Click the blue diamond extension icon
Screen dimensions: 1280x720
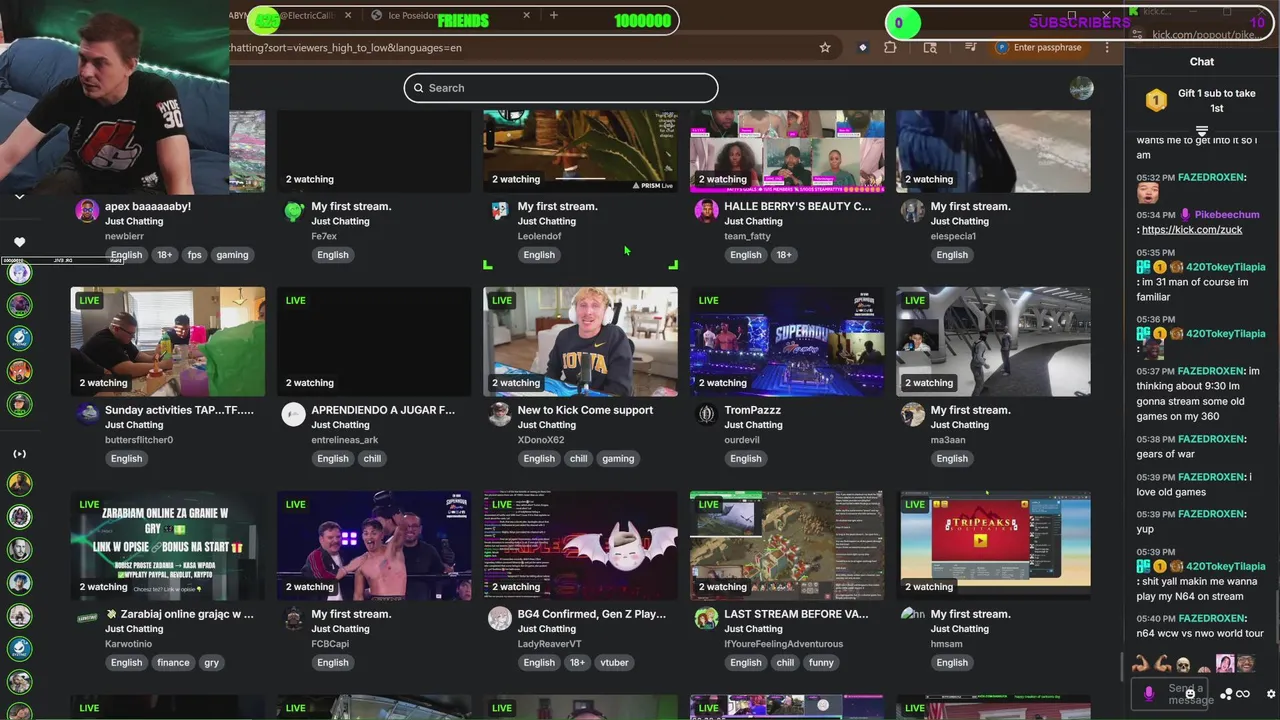coord(863,47)
